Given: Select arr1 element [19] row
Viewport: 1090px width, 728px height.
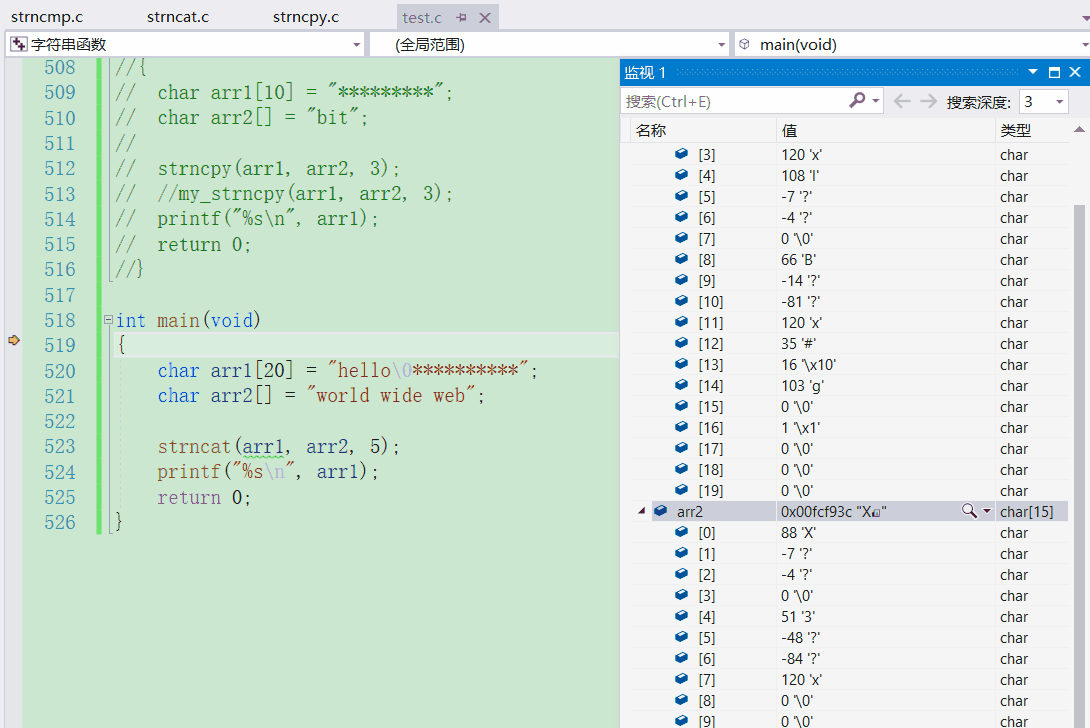Looking at the screenshot, I should 848,490.
